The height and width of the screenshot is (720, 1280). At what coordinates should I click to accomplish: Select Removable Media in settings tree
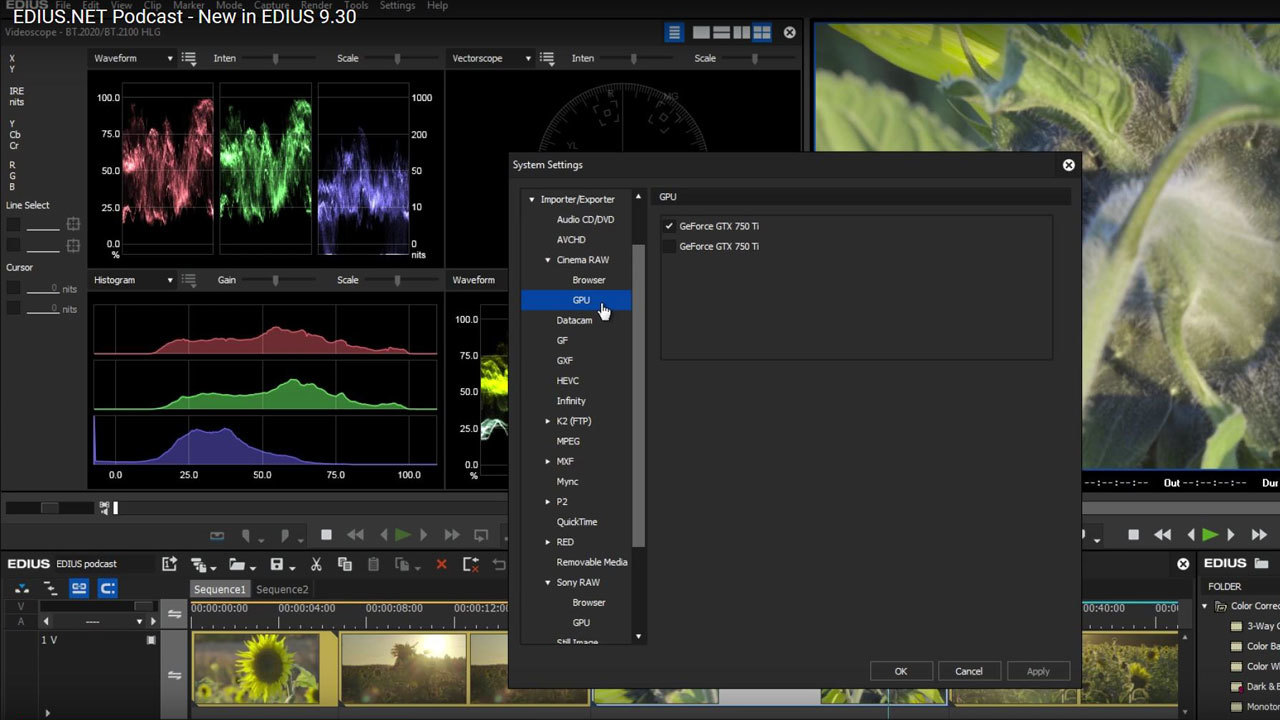coord(592,562)
